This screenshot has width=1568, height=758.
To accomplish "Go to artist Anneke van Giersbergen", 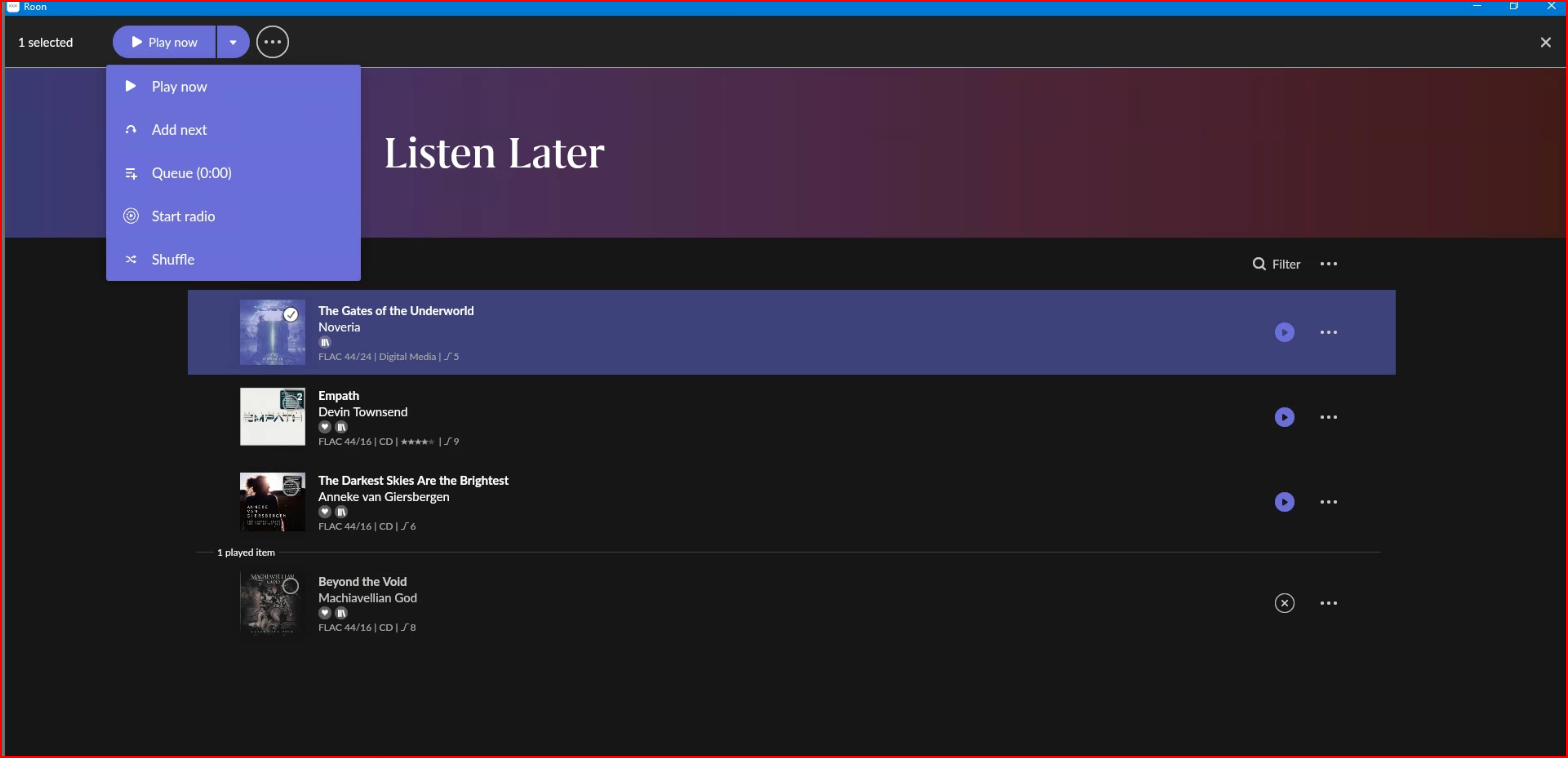I will [383, 497].
